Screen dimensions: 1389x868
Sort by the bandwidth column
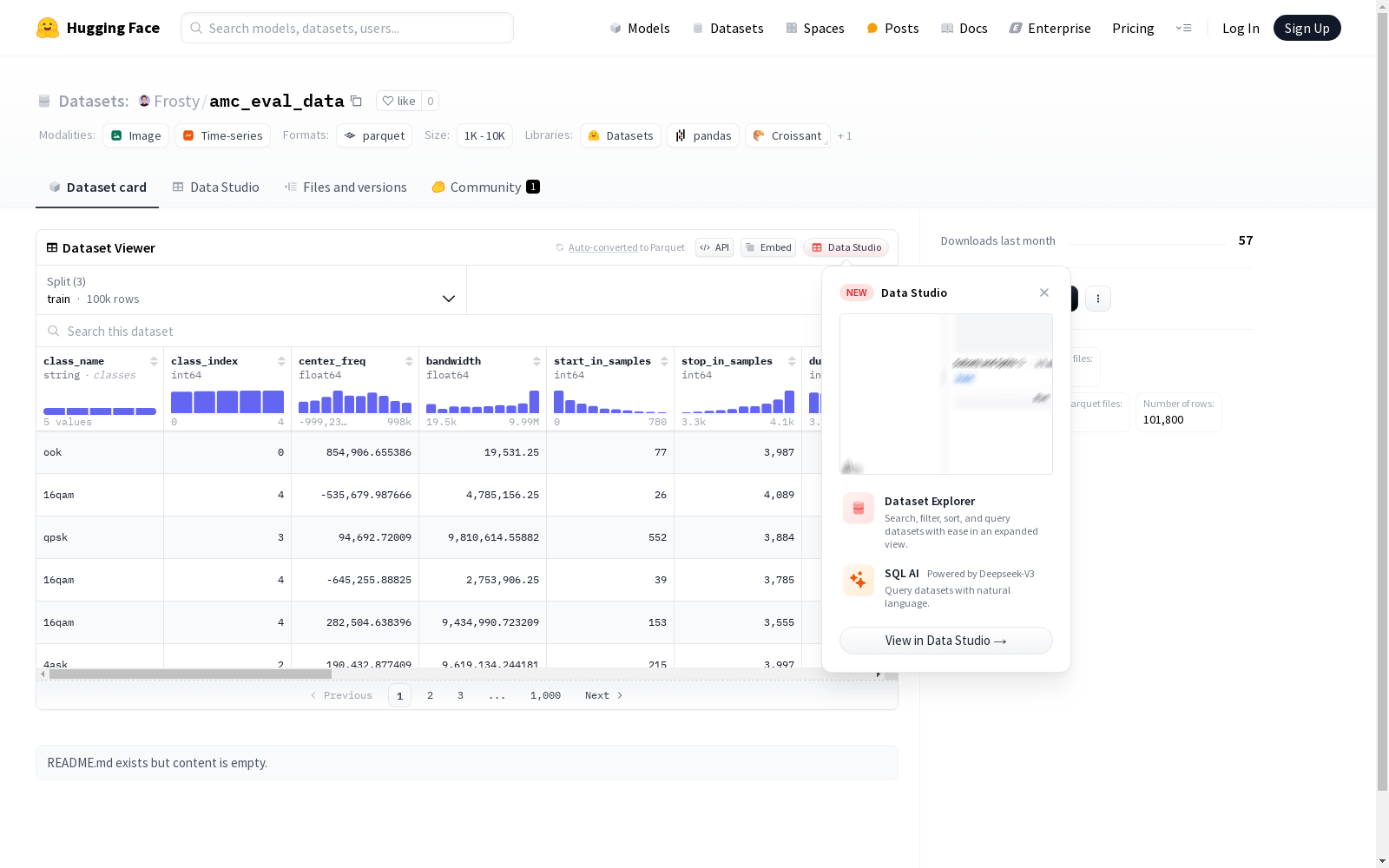pyautogui.click(x=537, y=361)
